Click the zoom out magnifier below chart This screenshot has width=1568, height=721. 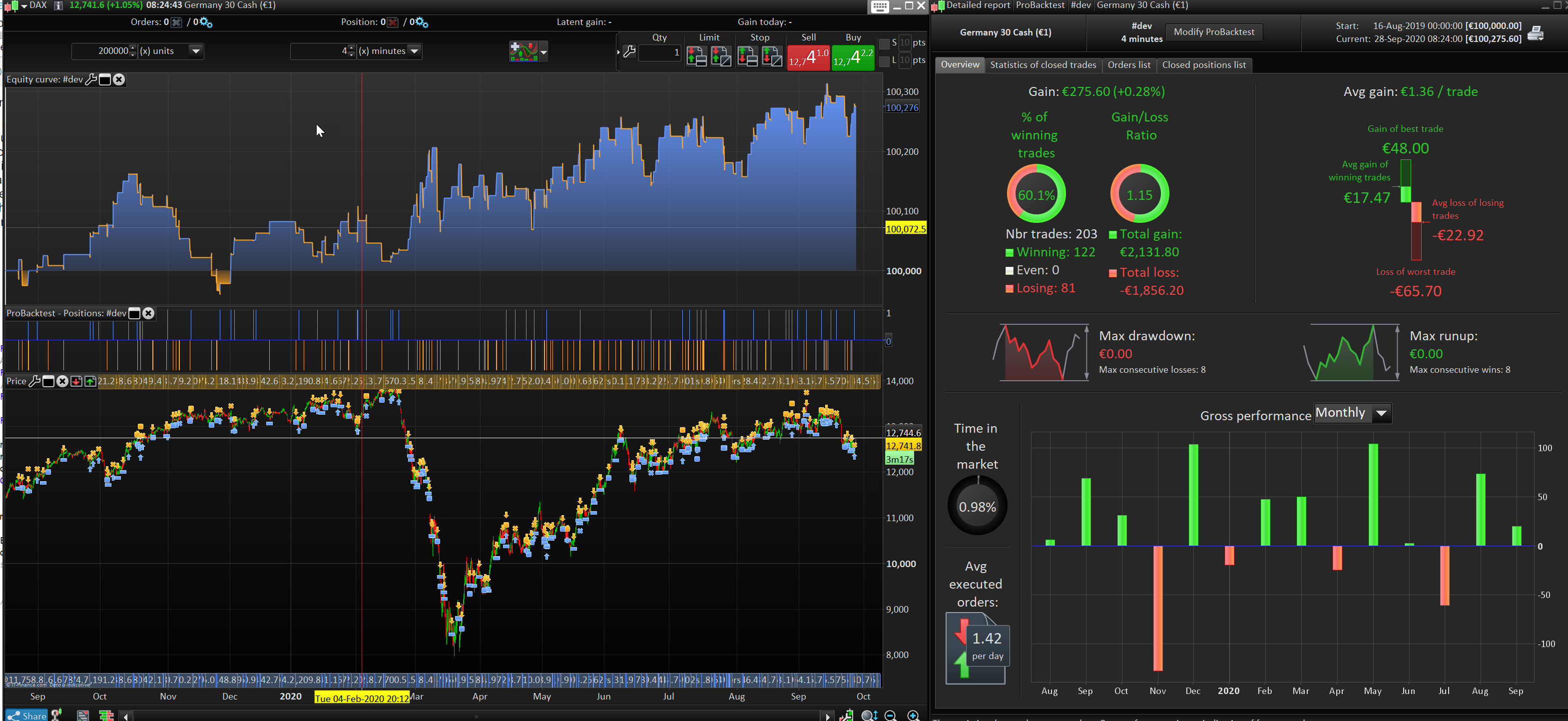890,716
